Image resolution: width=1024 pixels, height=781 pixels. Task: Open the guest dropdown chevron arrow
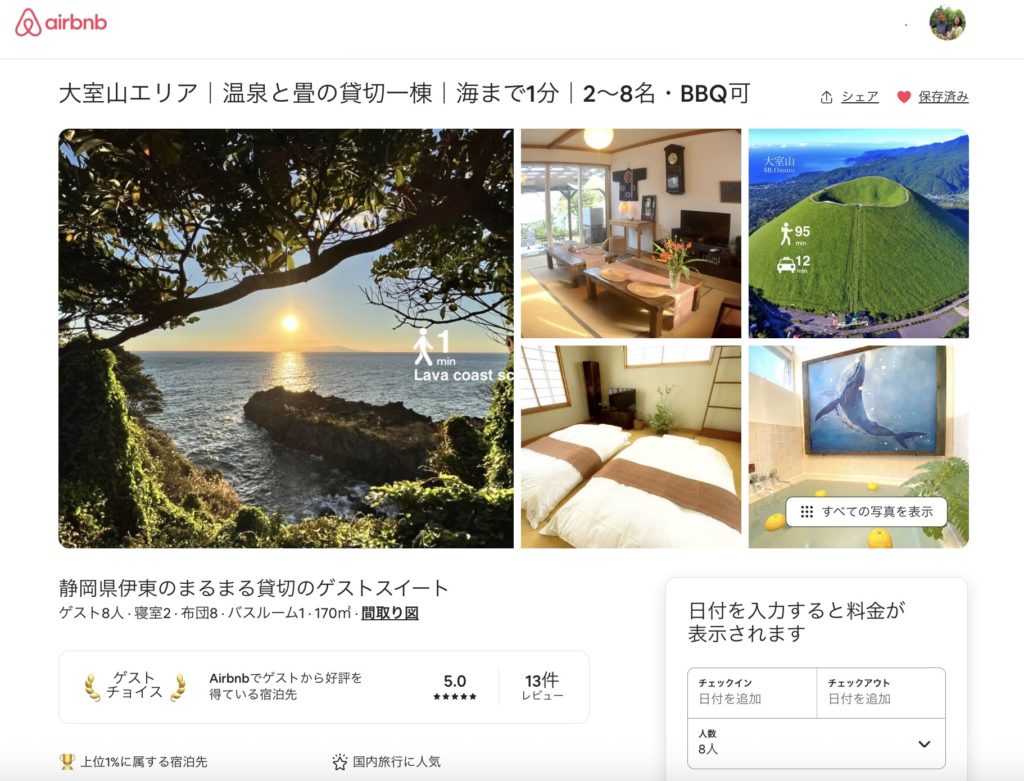coord(924,744)
